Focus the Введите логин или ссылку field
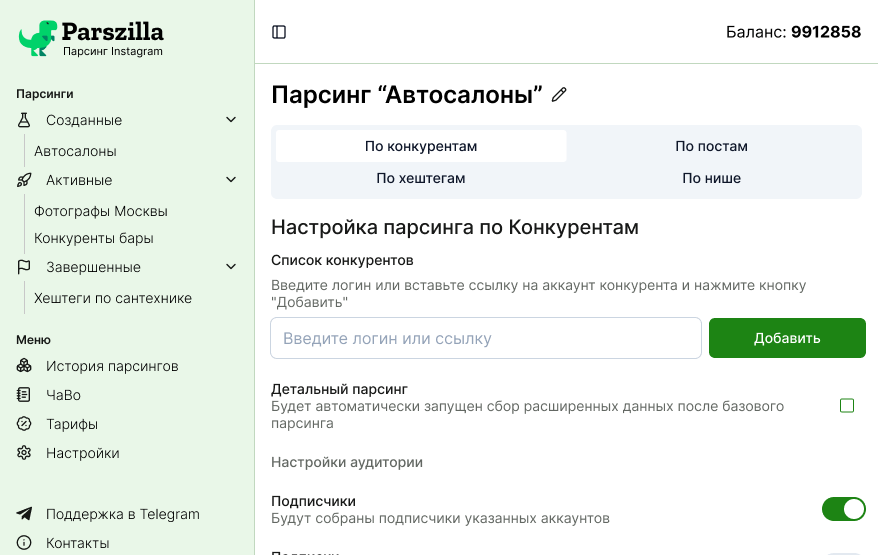The height and width of the screenshot is (555, 878). pos(485,338)
